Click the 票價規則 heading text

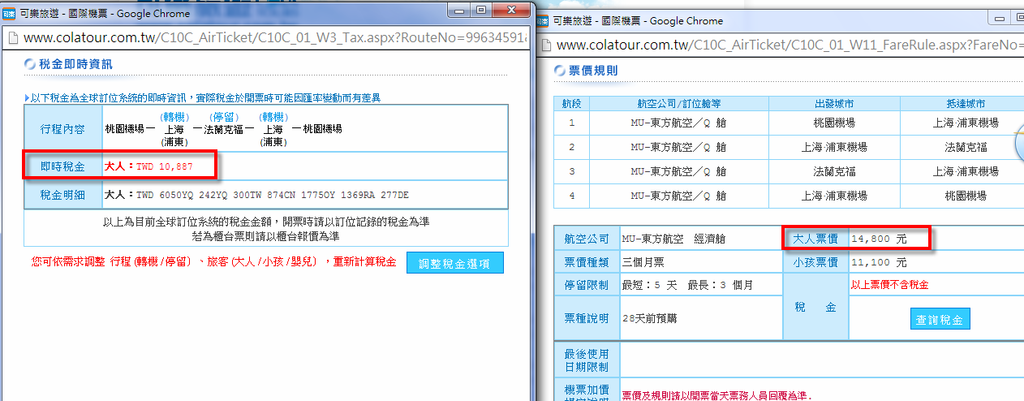point(593,71)
